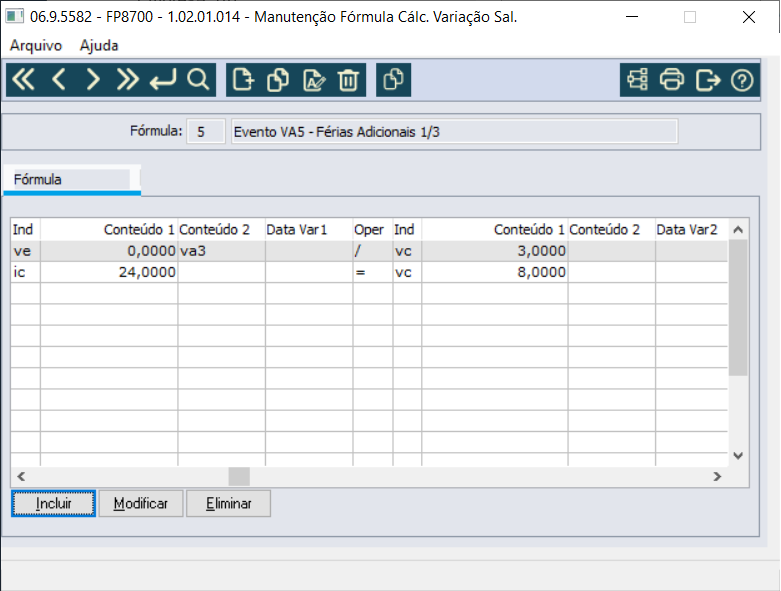Click the '/' operator cell
Screen dimensions: 781x591
pyautogui.click(x=373, y=251)
